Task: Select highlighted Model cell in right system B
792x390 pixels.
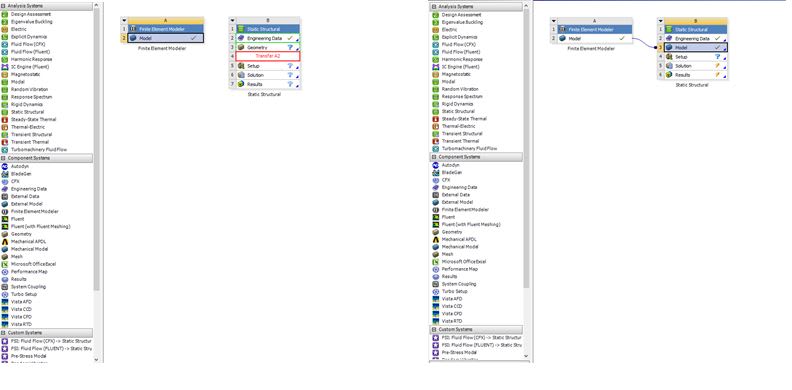Action: [696, 47]
